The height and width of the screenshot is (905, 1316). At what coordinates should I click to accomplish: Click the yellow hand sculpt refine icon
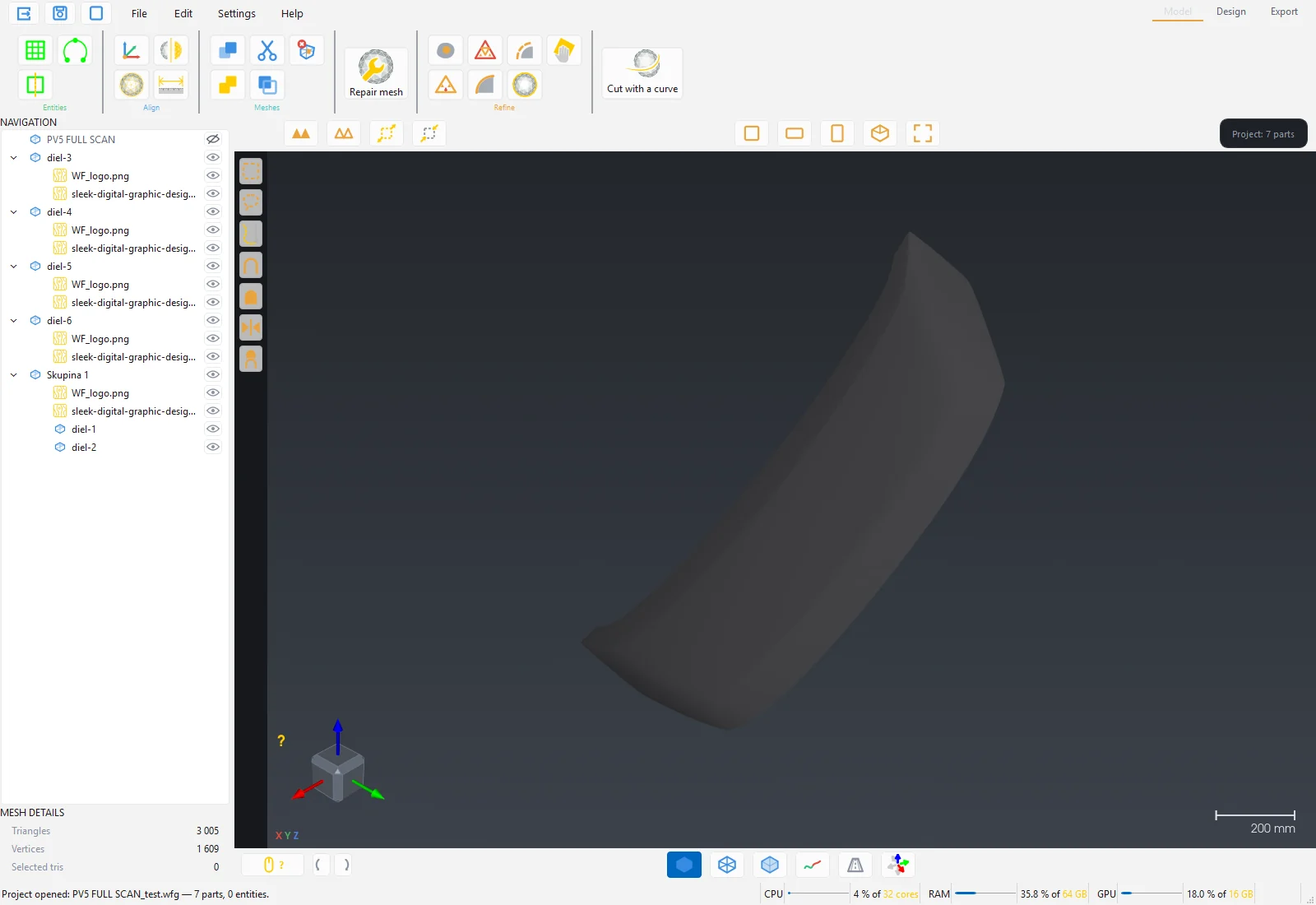pos(564,50)
